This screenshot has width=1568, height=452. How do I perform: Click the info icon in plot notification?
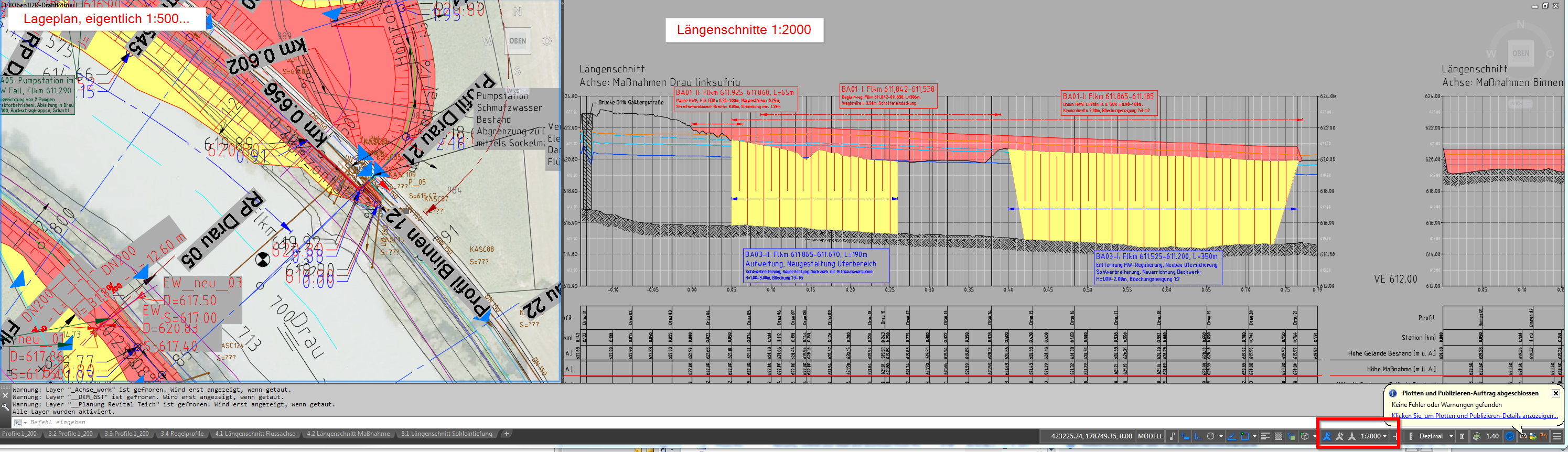pyautogui.click(x=1393, y=394)
